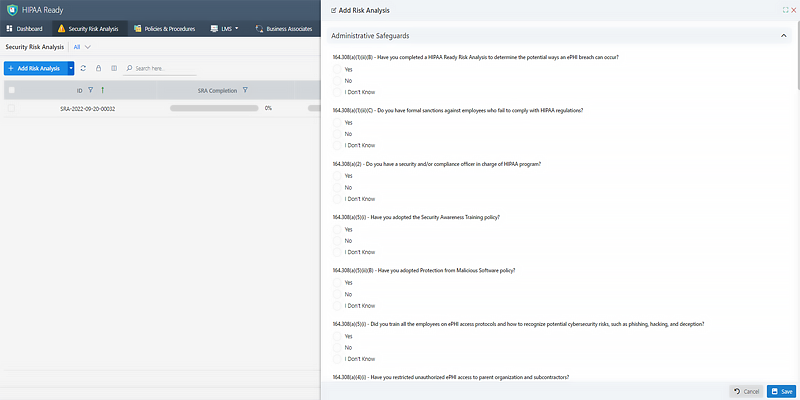Click in the Search here field

tap(160, 68)
